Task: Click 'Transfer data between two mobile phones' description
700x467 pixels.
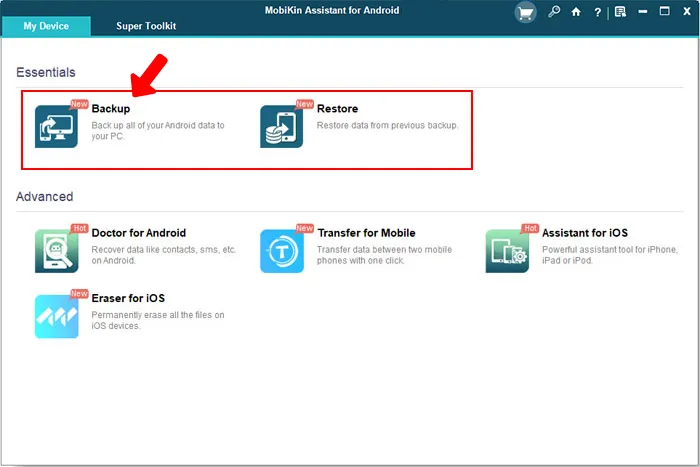Action: pos(384,255)
